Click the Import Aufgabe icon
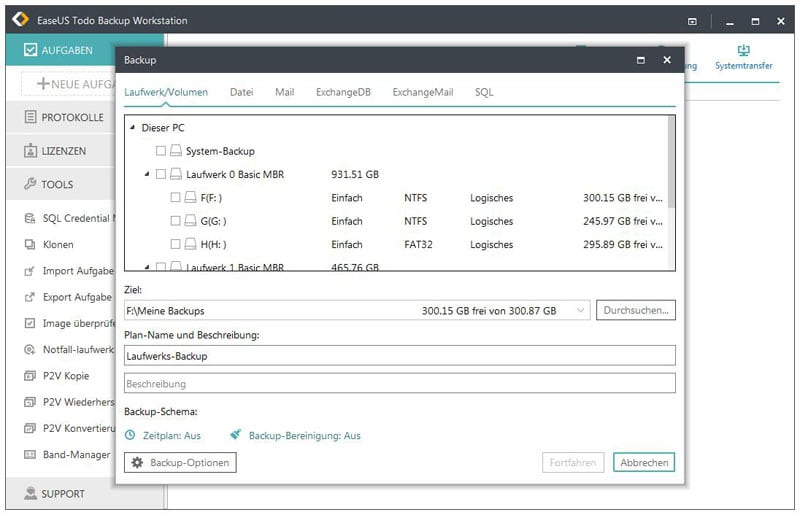 (30, 271)
